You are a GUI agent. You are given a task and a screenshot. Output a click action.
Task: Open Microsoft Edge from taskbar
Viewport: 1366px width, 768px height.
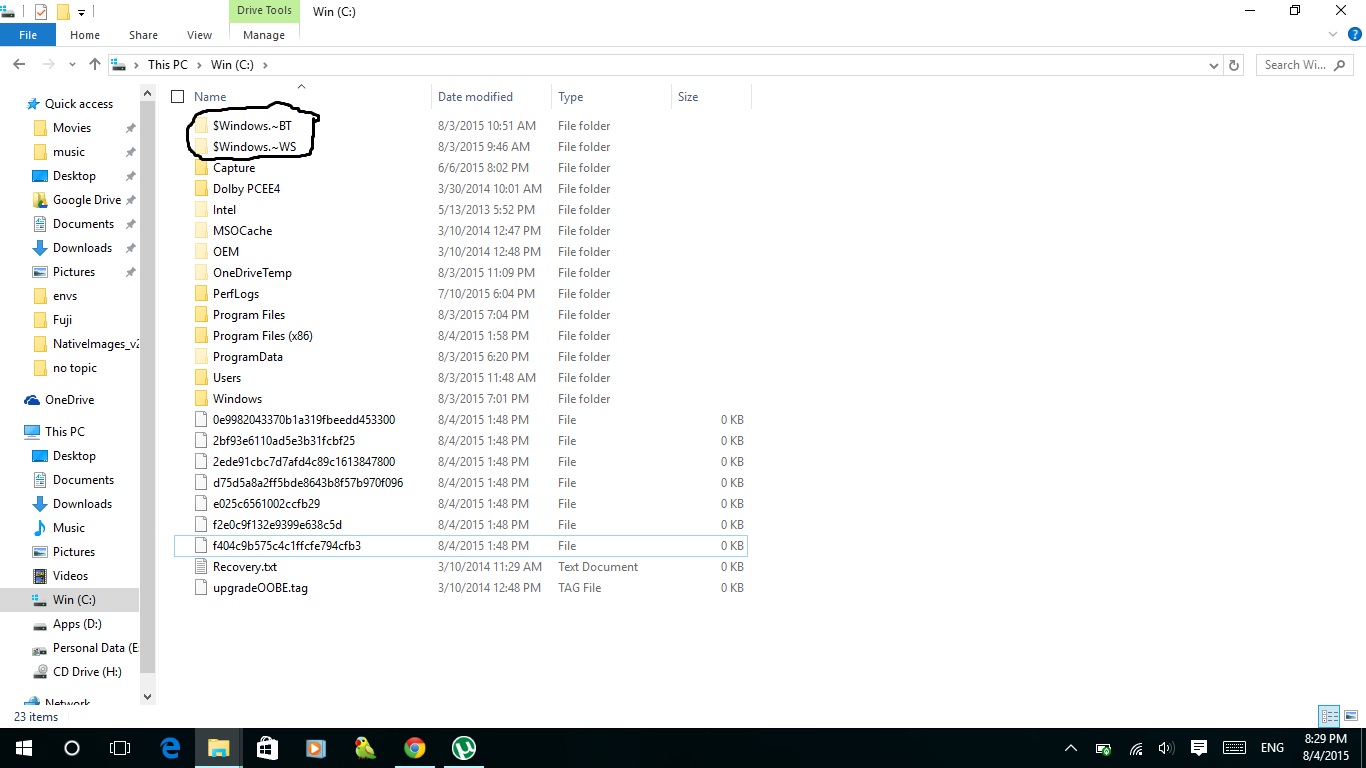point(170,748)
